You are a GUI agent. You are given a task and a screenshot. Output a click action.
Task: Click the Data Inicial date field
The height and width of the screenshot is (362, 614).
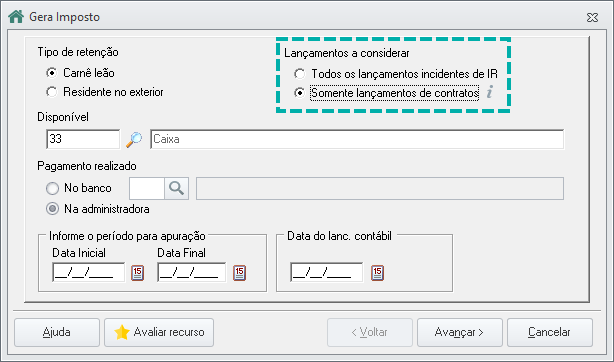coord(88,273)
